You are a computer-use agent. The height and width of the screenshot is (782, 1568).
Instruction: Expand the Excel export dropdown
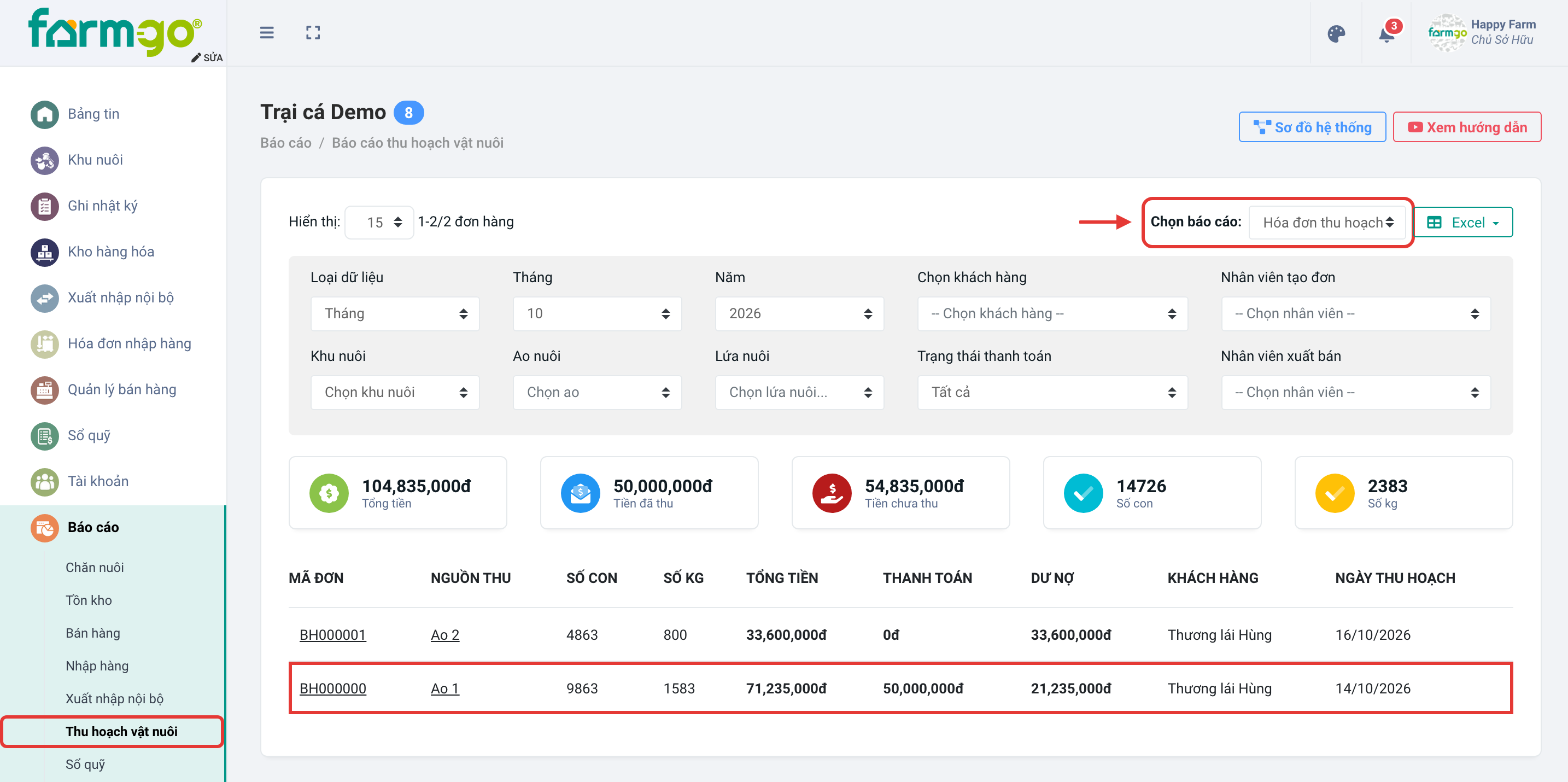1464,223
